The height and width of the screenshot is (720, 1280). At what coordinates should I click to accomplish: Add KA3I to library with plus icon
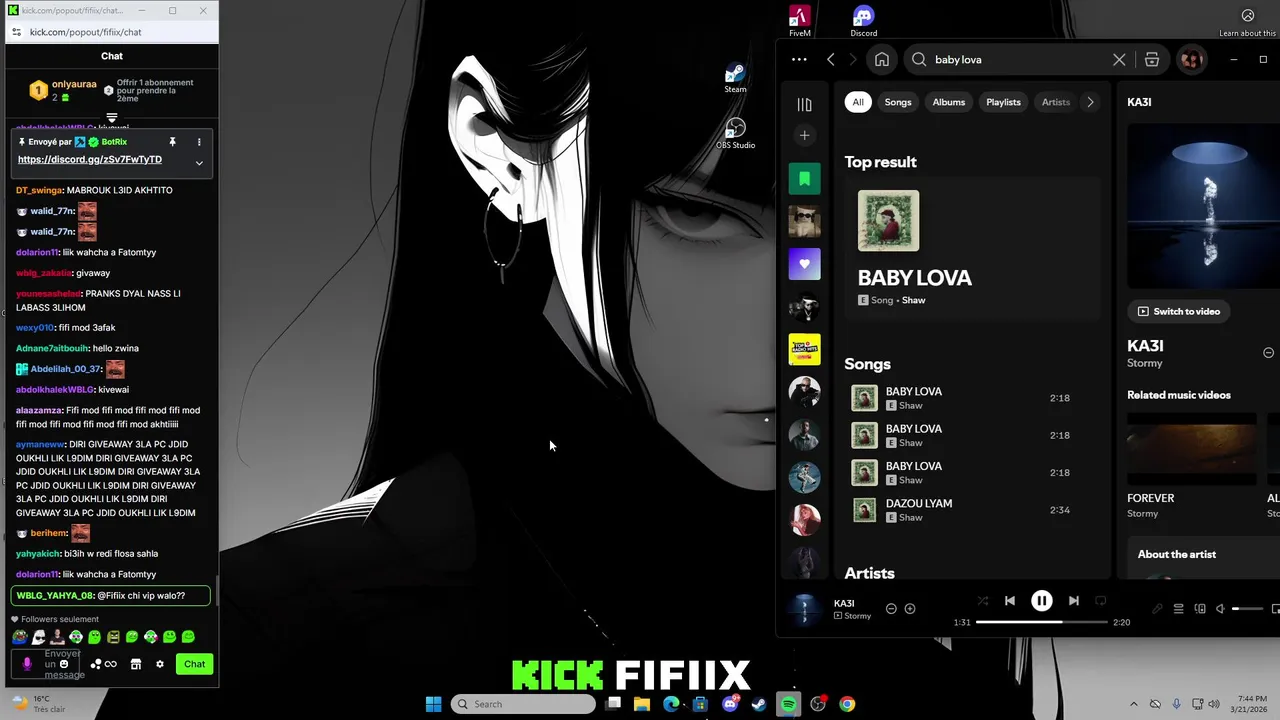pos(909,609)
